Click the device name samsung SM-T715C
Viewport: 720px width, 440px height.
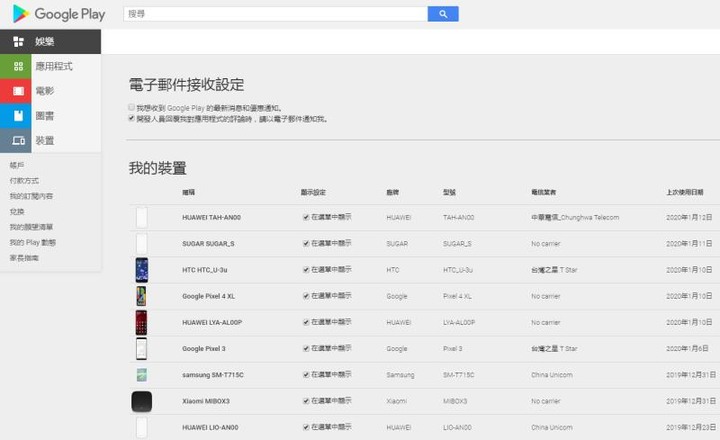213,375
